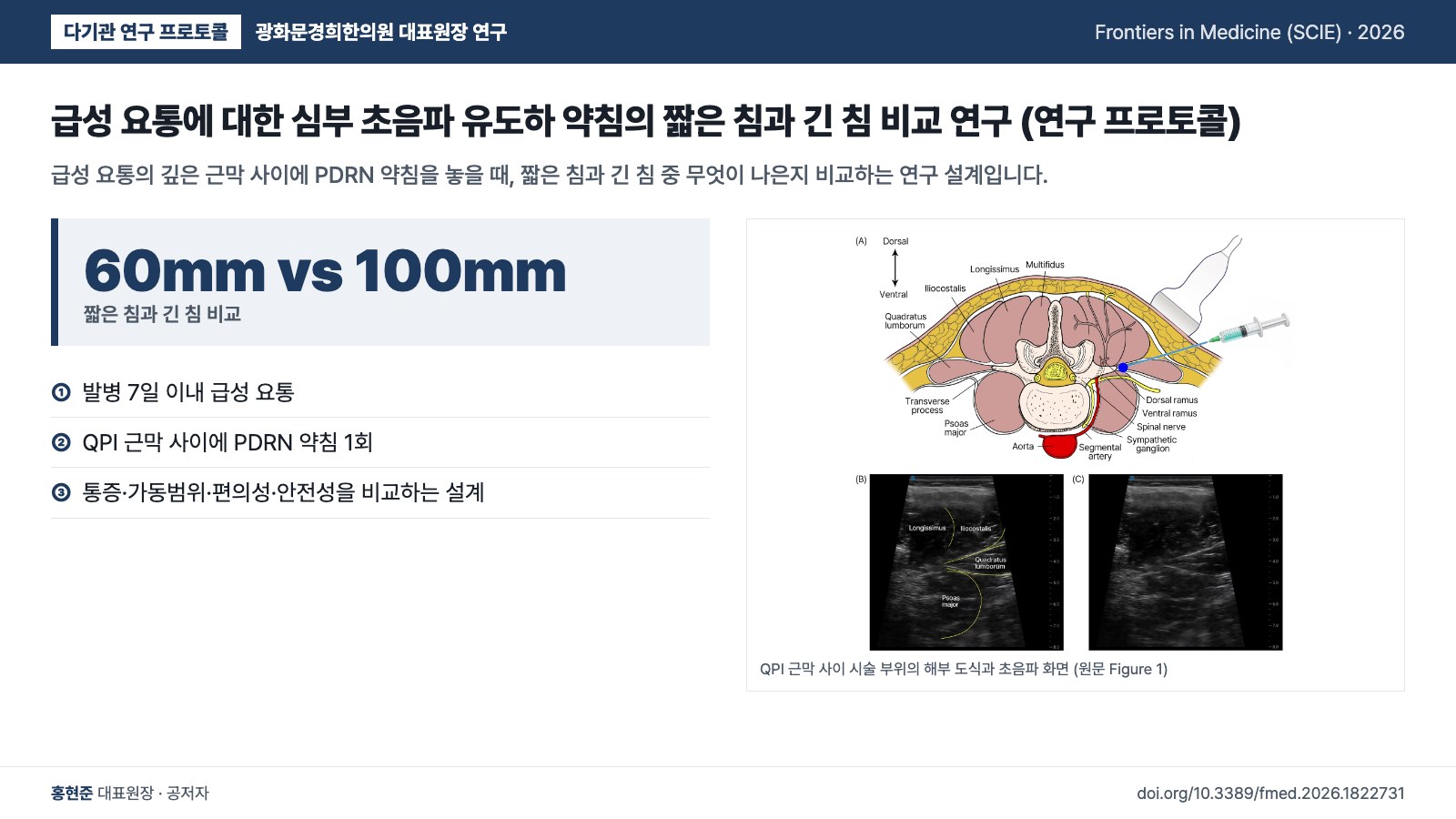Click the Dorsal-Ventral orientation arrow
Image resolution: width=1456 pixels, height=819 pixels.
(895, 268)
